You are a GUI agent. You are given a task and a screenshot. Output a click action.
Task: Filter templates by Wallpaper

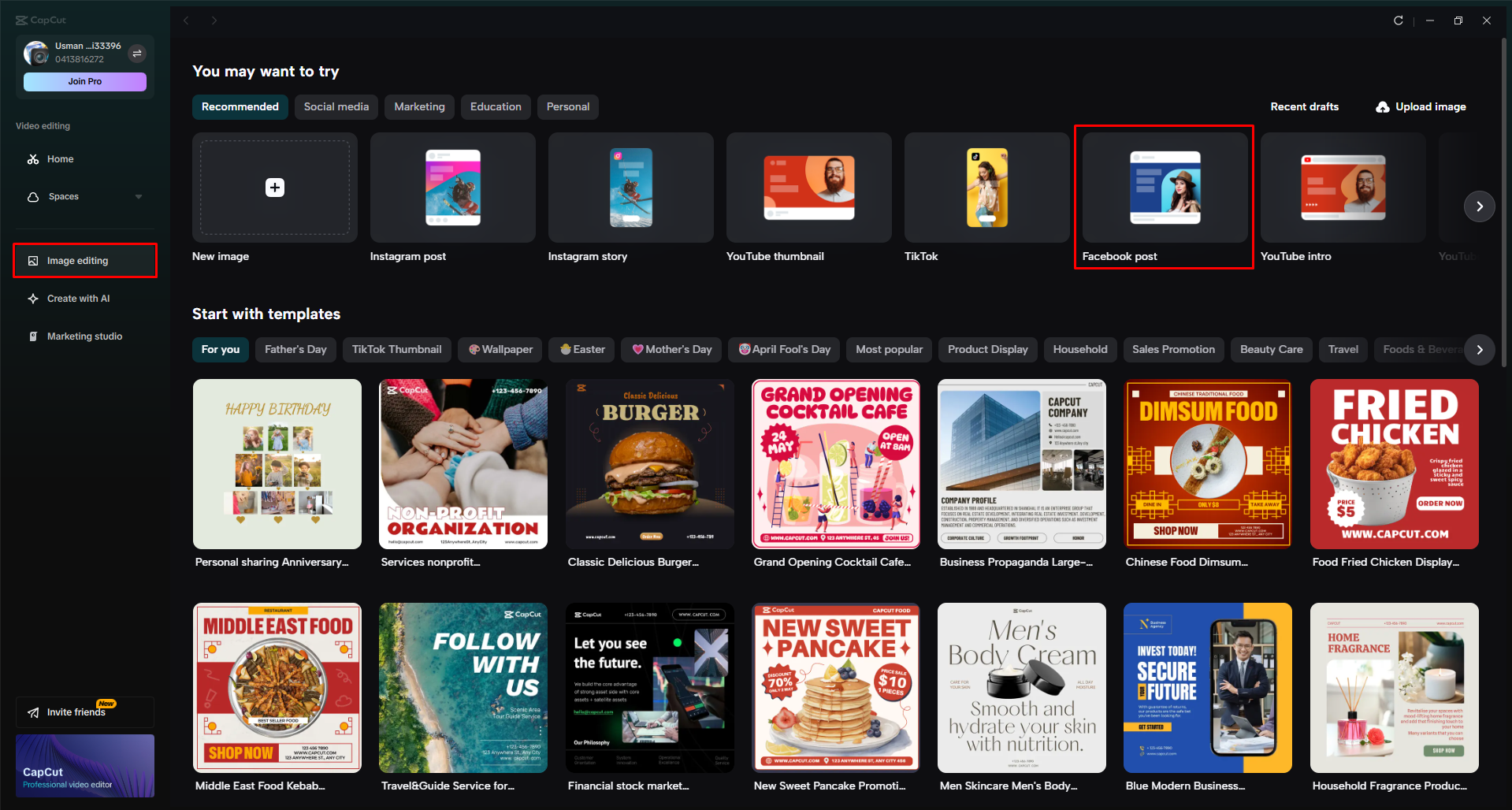pos(500,350)
